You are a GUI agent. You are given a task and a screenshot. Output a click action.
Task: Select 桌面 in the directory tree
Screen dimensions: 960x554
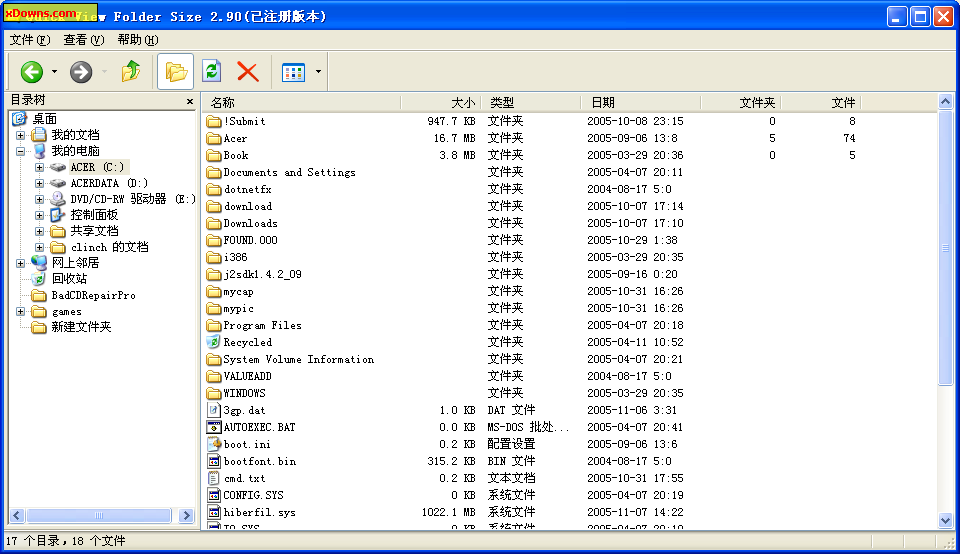[44, 119]
